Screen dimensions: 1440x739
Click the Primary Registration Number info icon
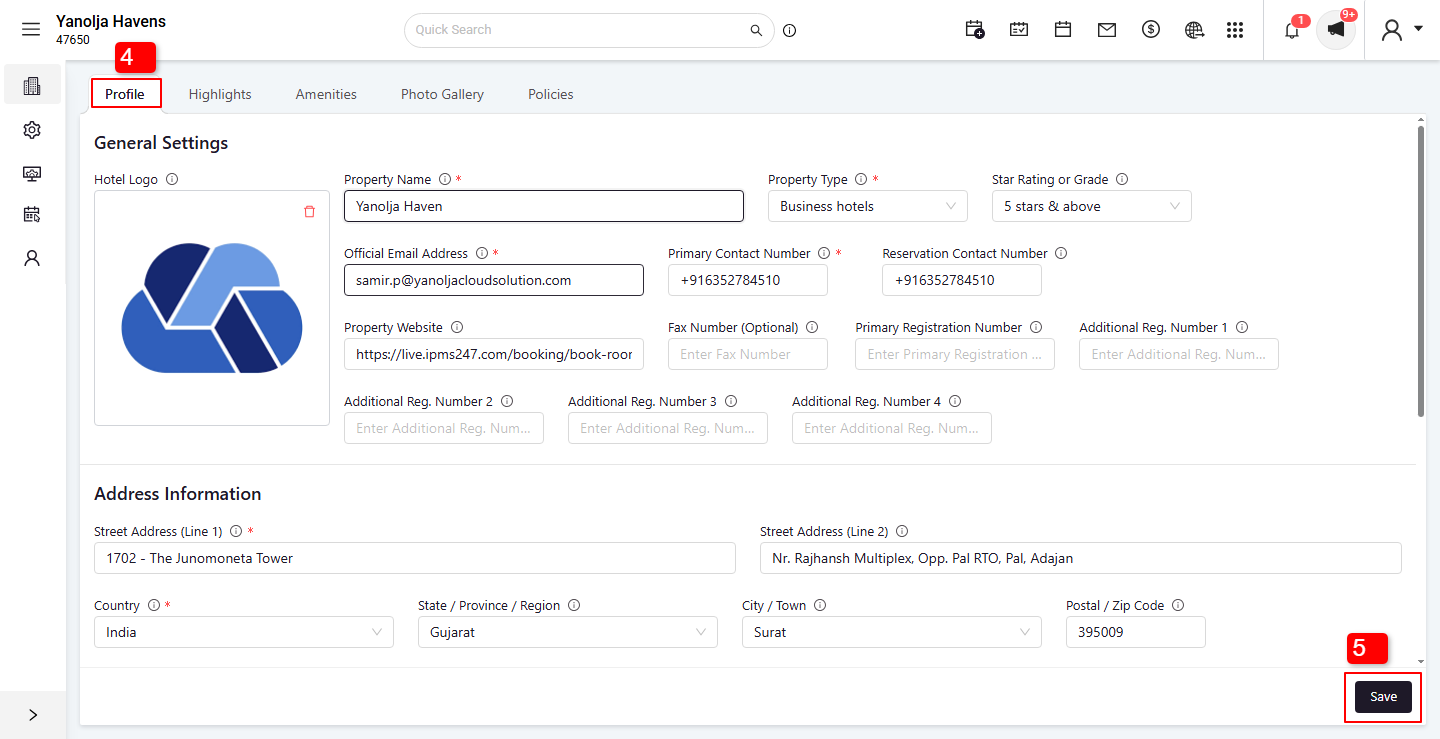pos(1036,328)
